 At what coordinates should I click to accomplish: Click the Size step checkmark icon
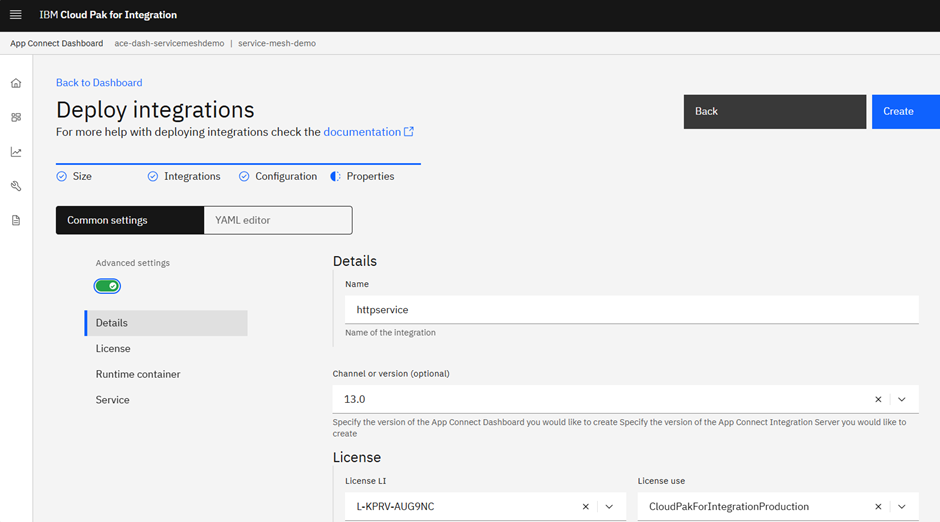click(x=62, y=176)
